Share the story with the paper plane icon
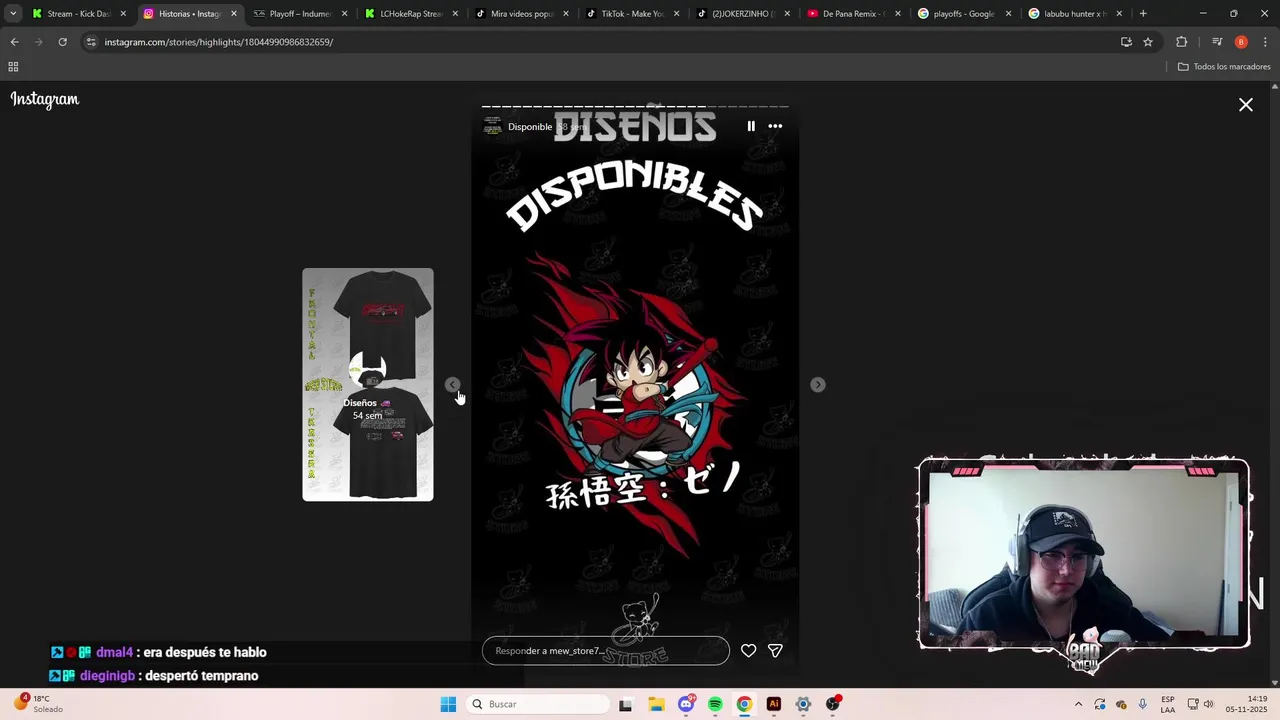 coord(775,650)
